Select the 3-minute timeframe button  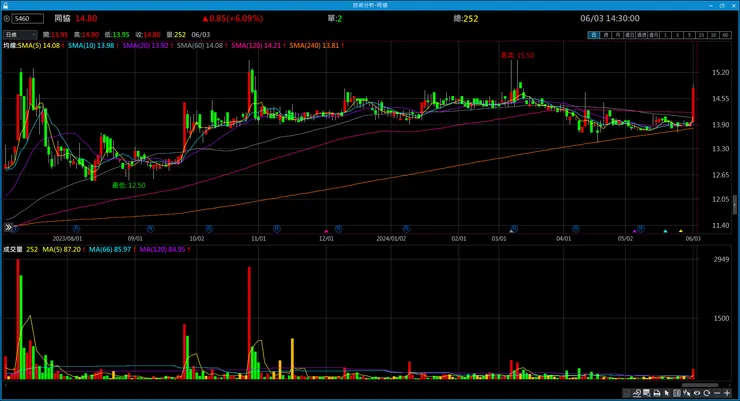pos(678,35)
